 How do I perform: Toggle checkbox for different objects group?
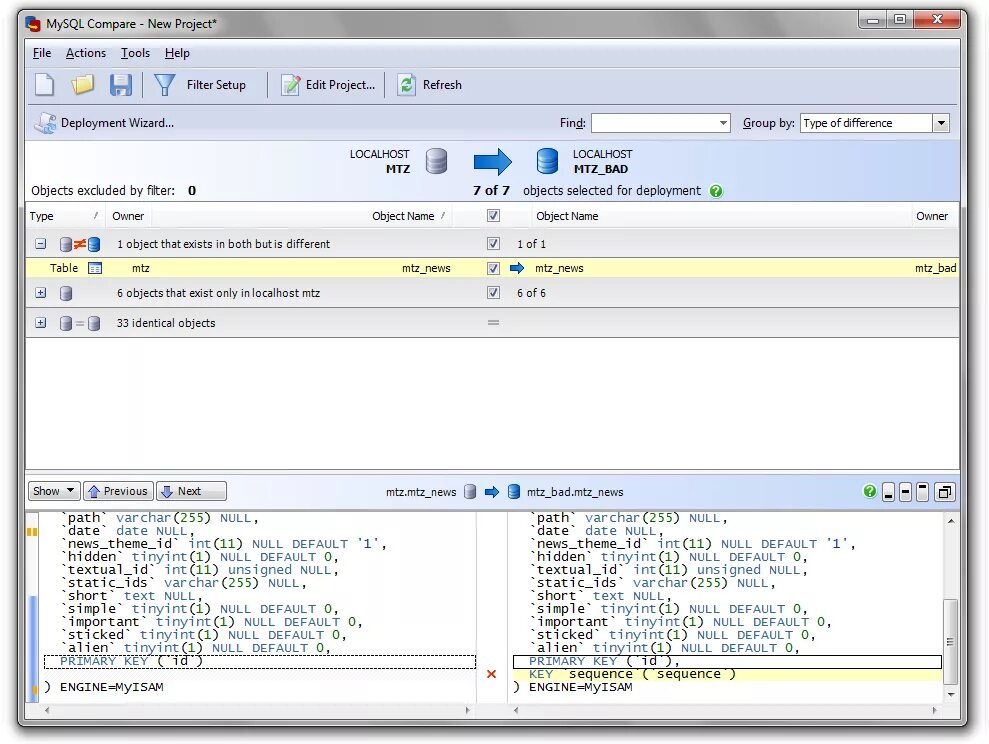point(493,243)
